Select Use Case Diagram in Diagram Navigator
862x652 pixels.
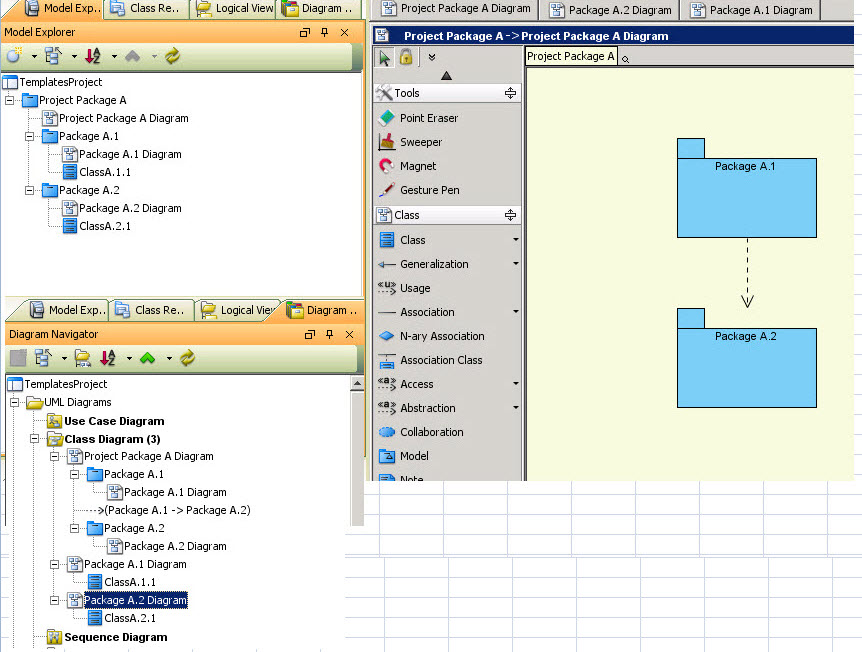click(106, 421)
